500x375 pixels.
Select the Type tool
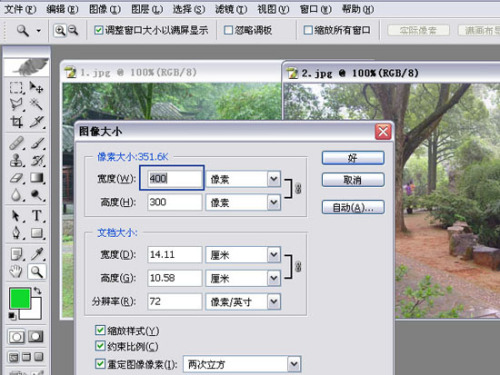(36, 216)
